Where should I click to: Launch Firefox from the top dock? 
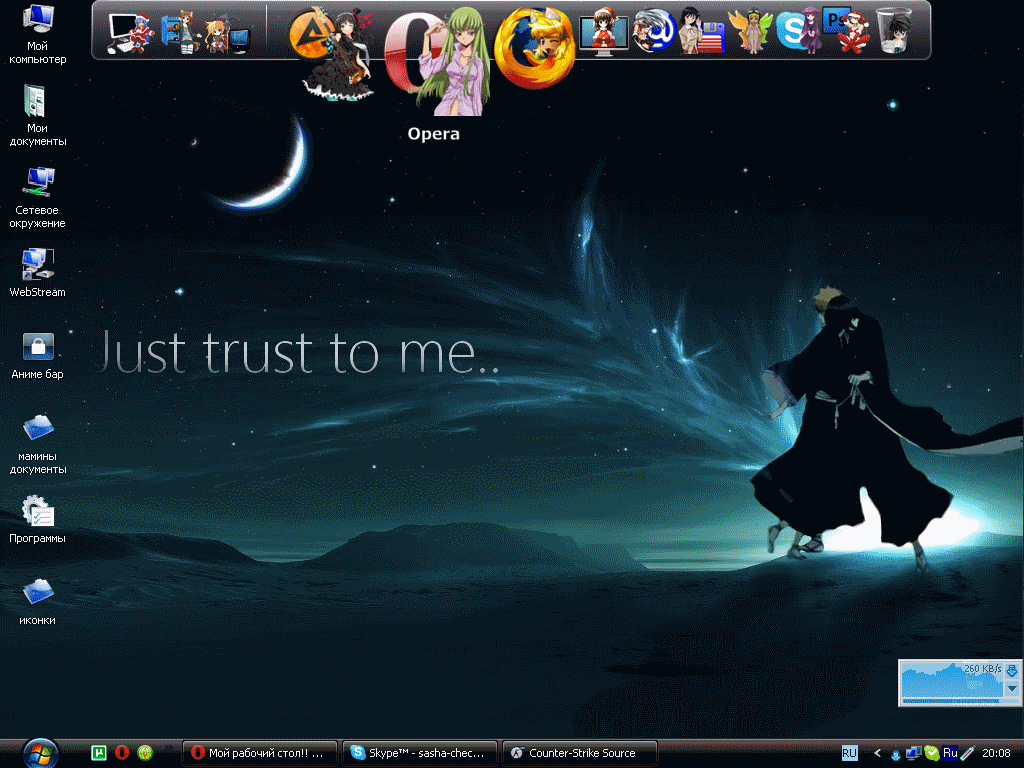click(534, 48)
